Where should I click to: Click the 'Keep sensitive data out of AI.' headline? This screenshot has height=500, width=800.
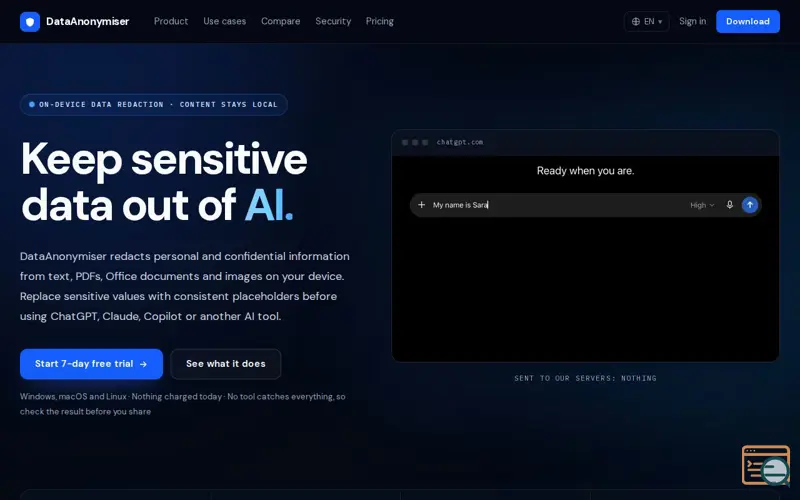(164, 182)
